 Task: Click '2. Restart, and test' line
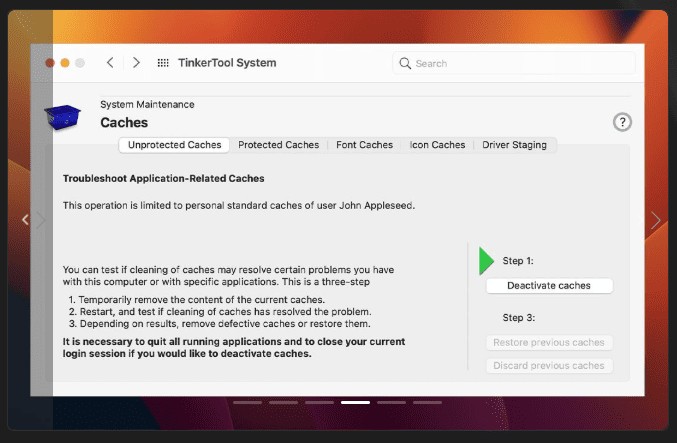[220, 312]
